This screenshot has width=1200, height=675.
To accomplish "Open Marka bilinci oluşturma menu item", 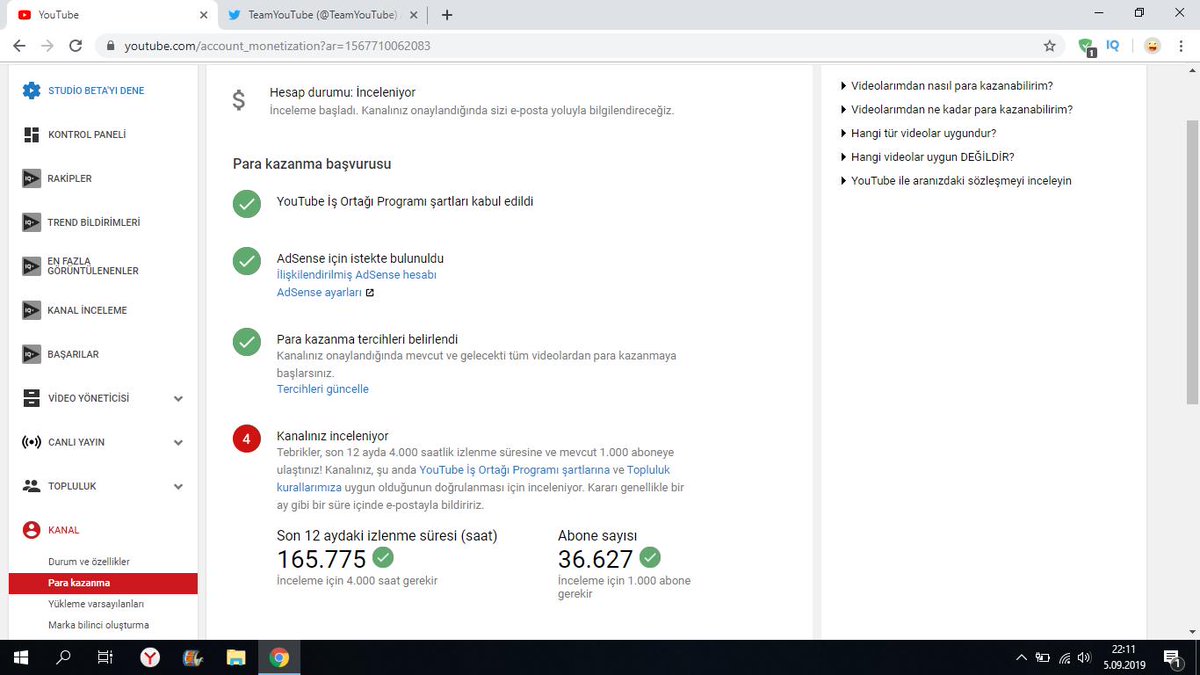I will coord(98,625).
